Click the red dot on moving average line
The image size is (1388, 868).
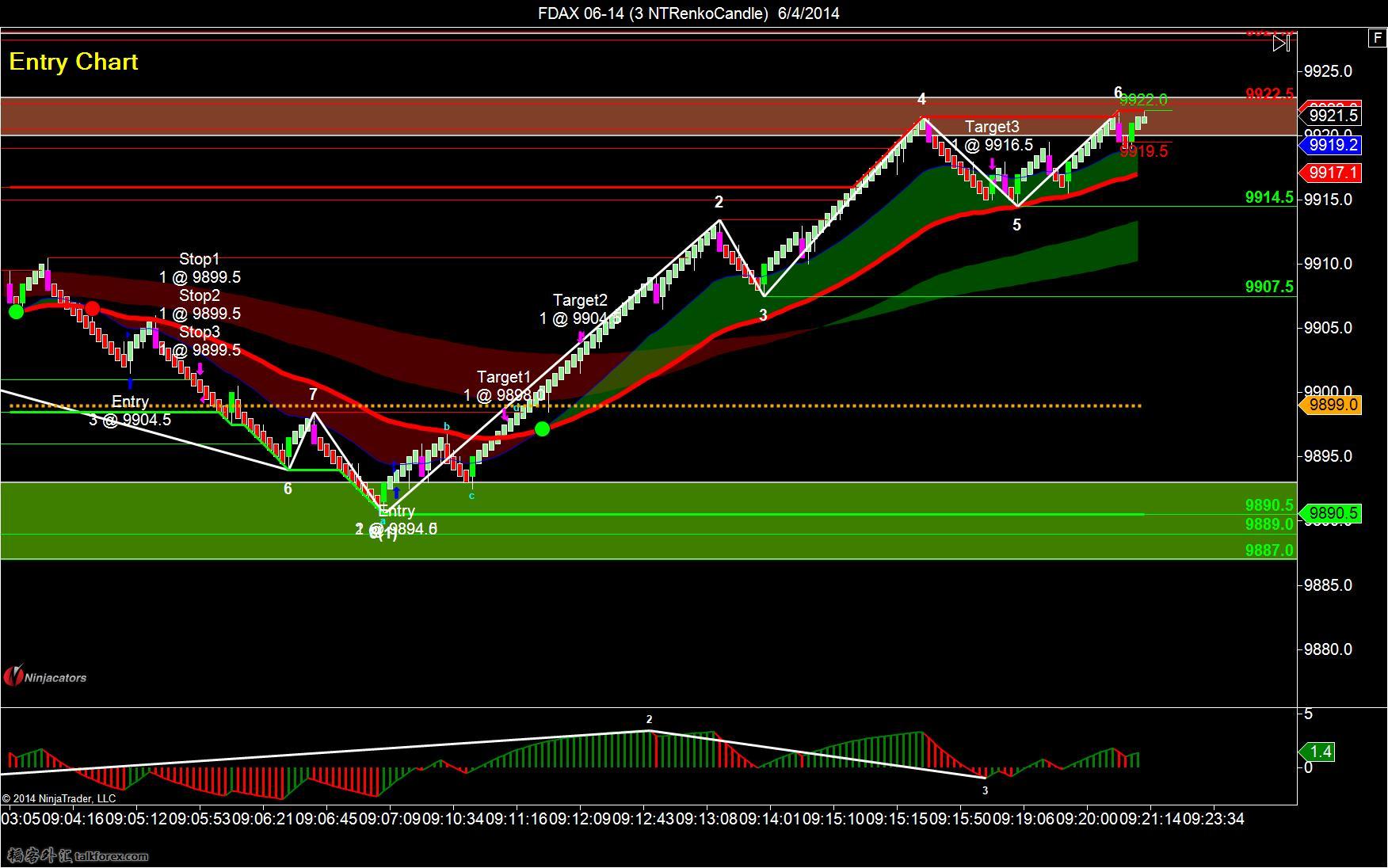pyautogui.click(x=92, y=309)
